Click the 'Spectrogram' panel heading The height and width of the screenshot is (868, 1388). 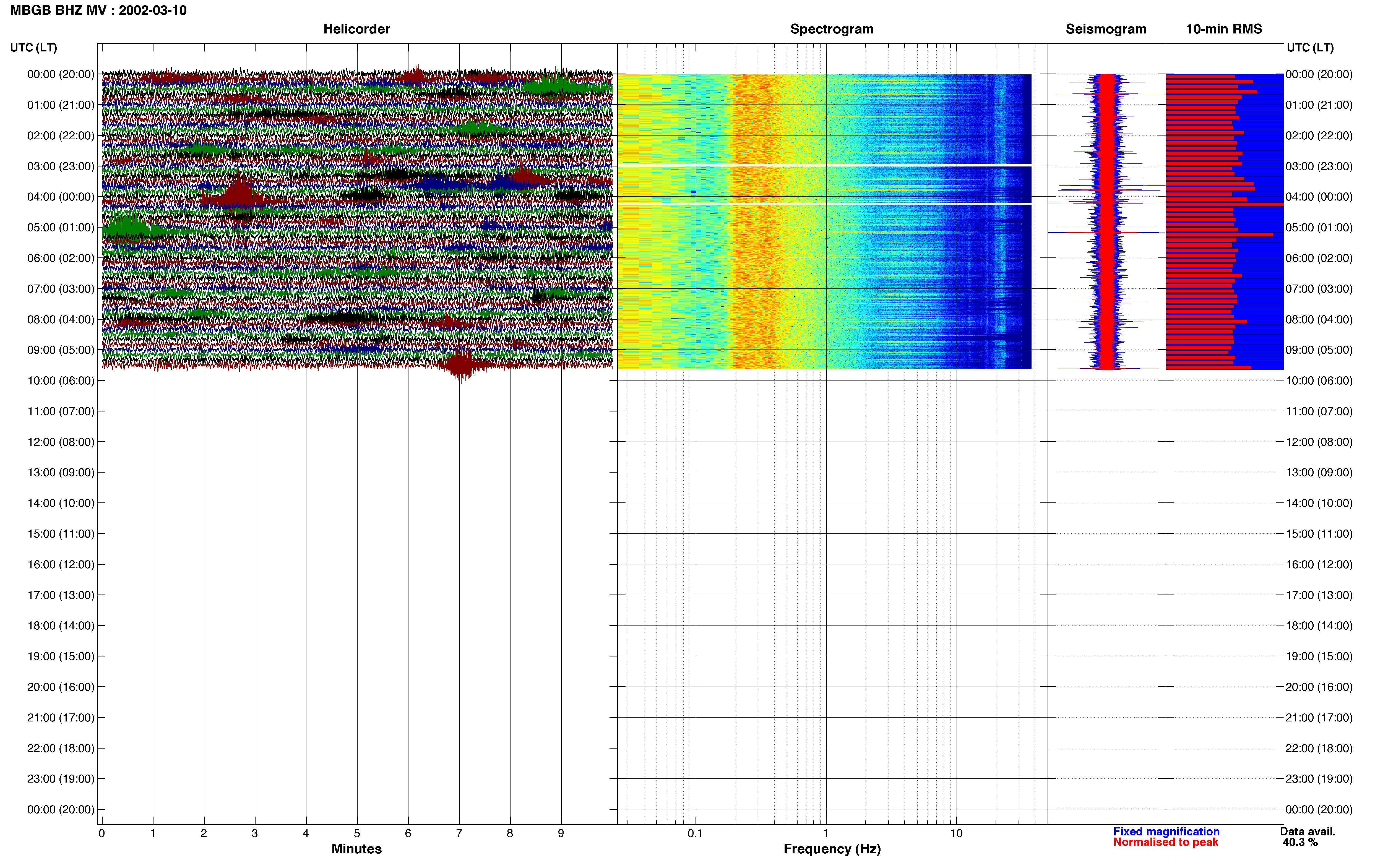[x=832, y=29]
